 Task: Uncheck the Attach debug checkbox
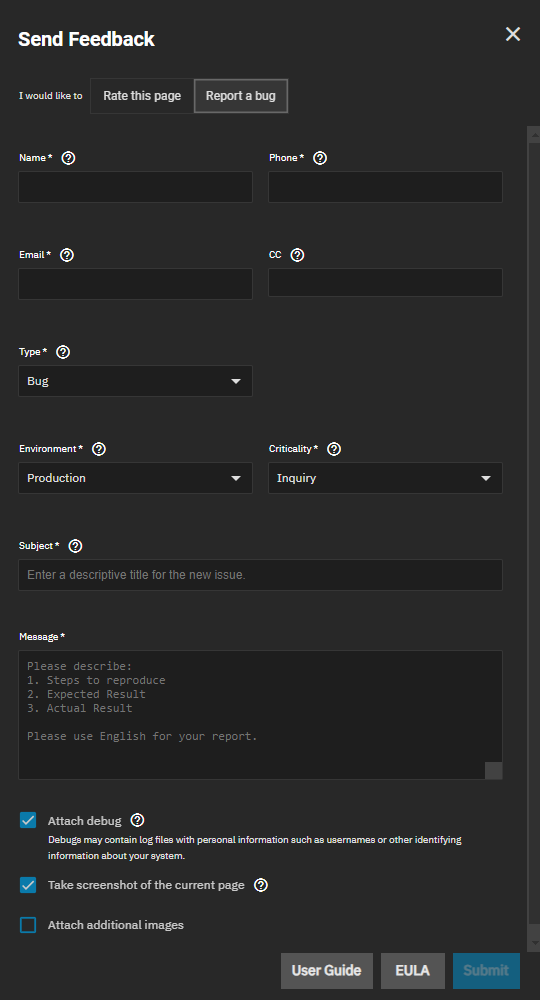[x=28, y=820]
